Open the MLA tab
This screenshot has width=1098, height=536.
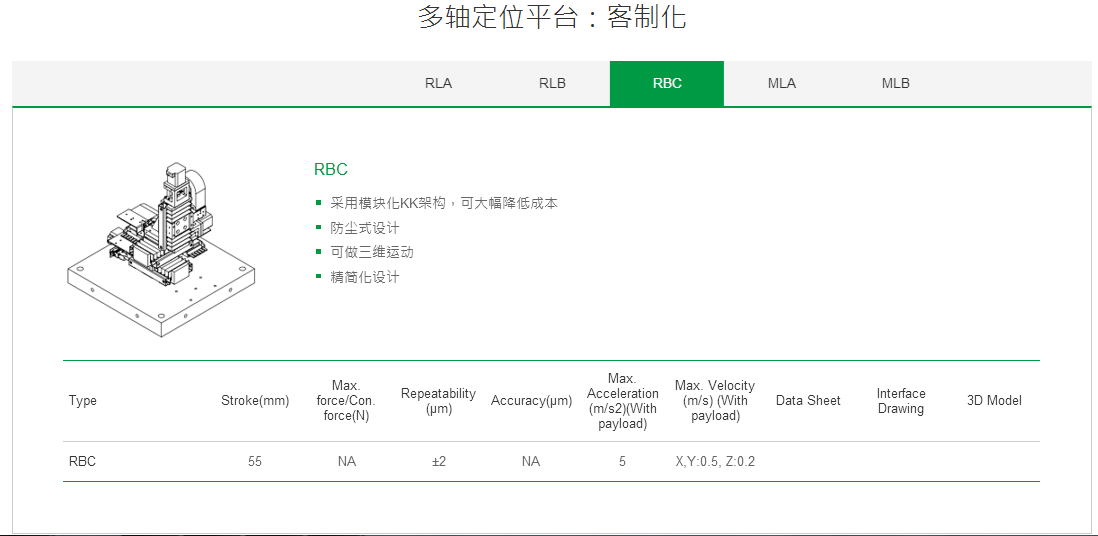tap(781, 83)
